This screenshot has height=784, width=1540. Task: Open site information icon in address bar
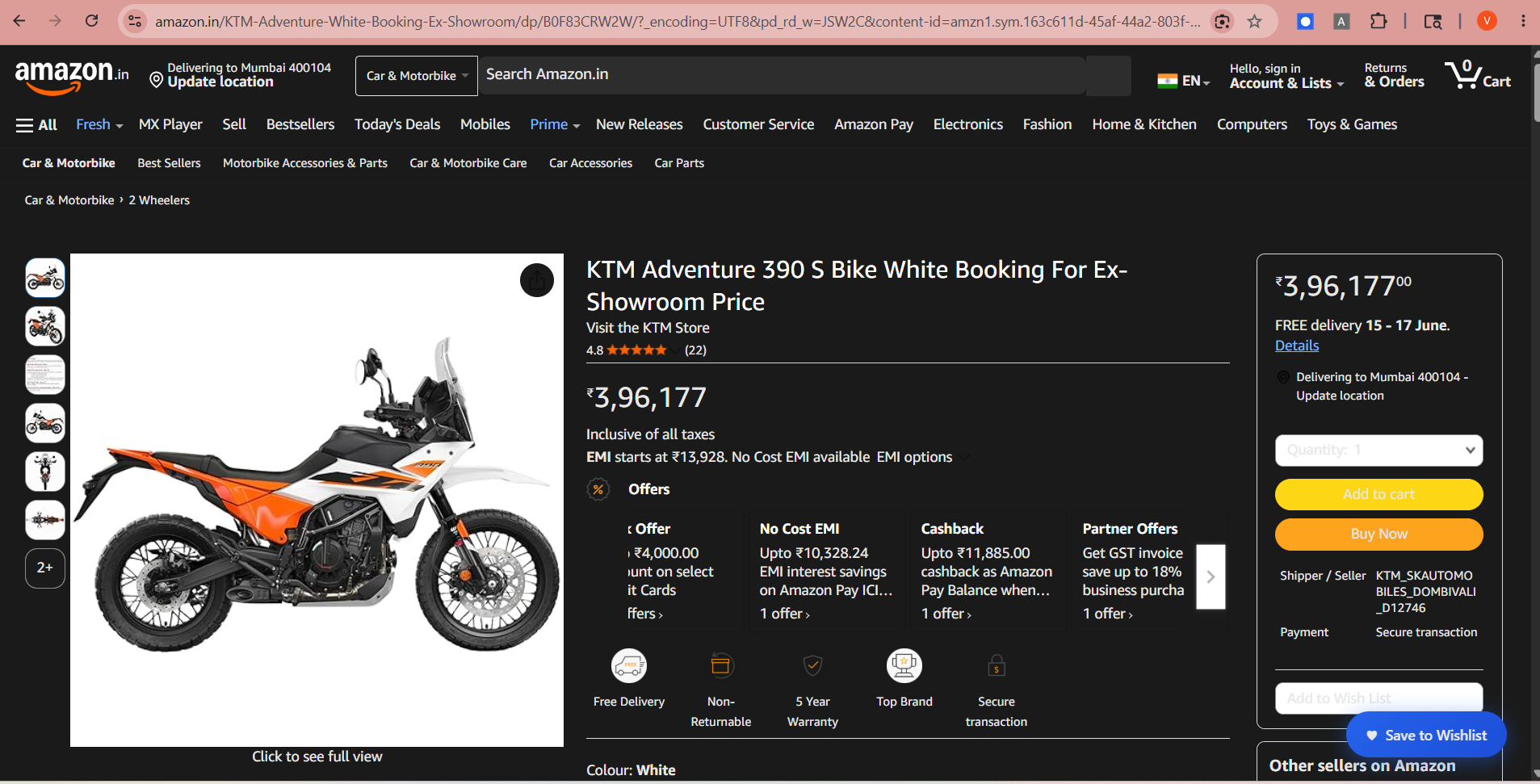click(x=135, y=22)
